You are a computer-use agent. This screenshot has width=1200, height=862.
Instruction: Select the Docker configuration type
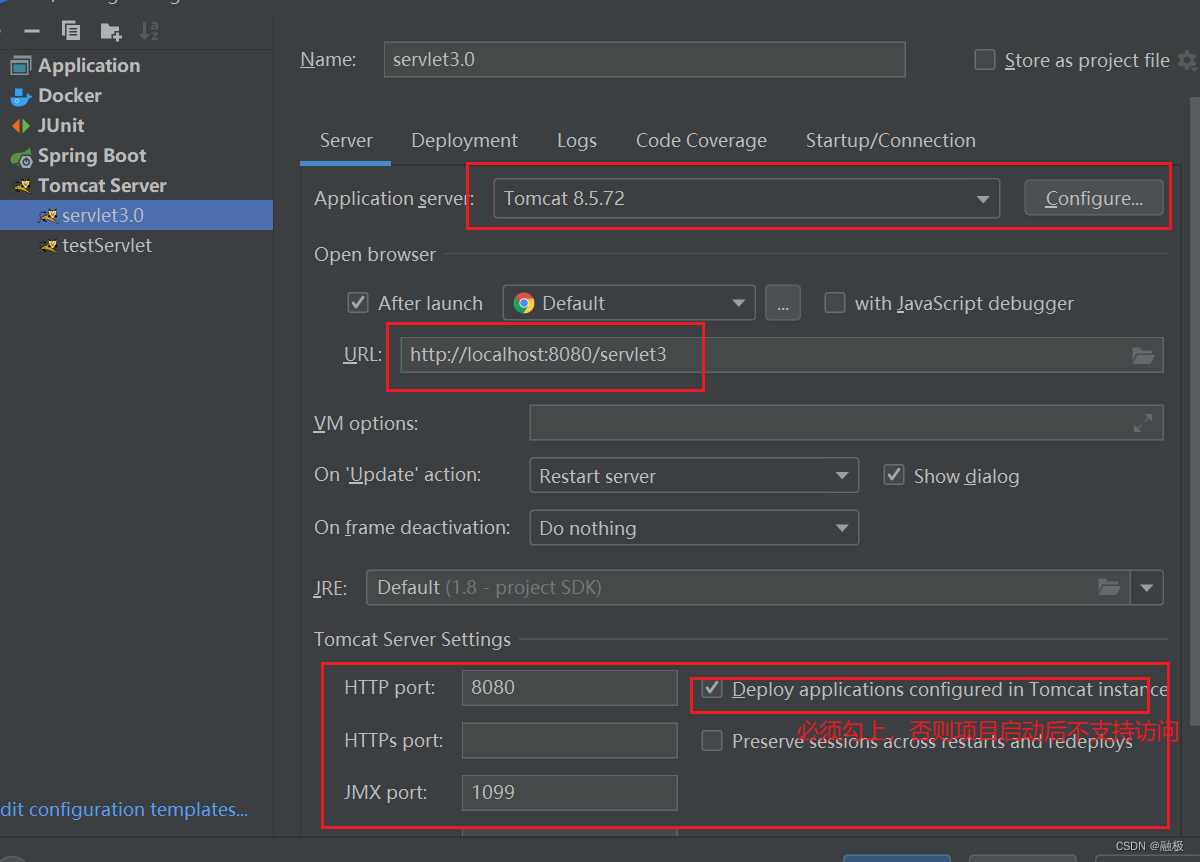(x=136, y=95)
